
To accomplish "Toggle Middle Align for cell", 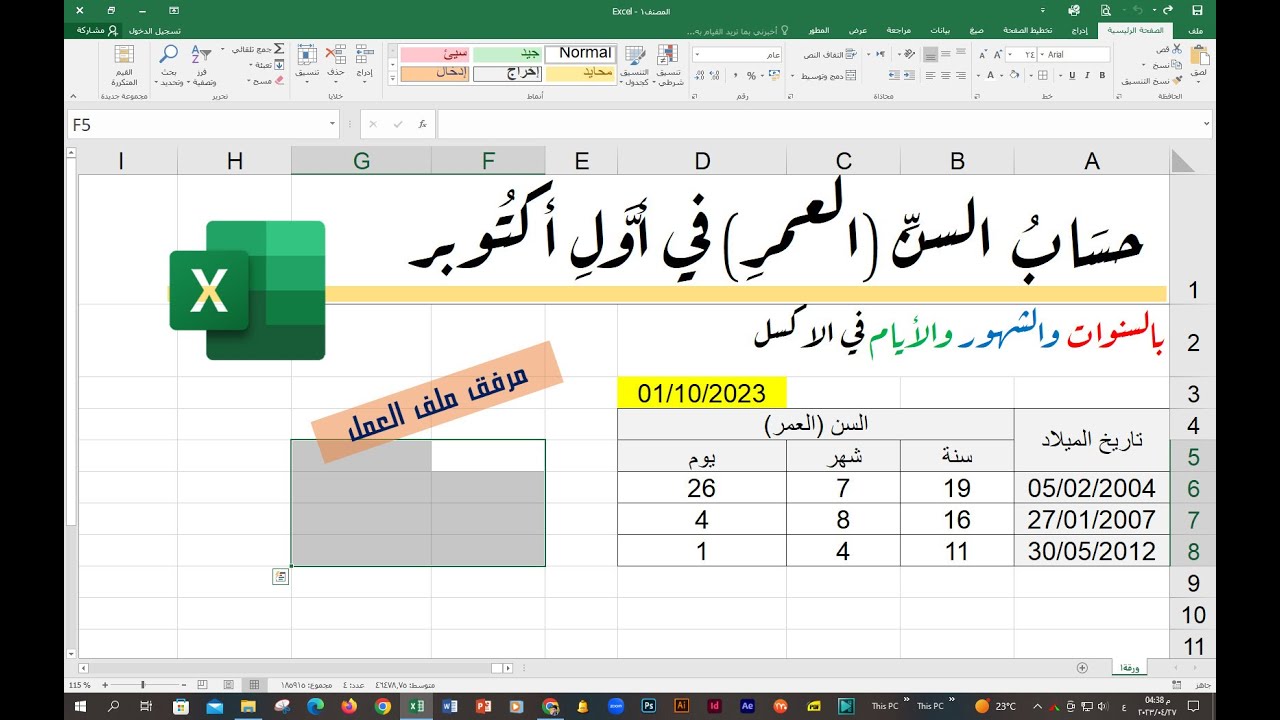I will (945, 54).
